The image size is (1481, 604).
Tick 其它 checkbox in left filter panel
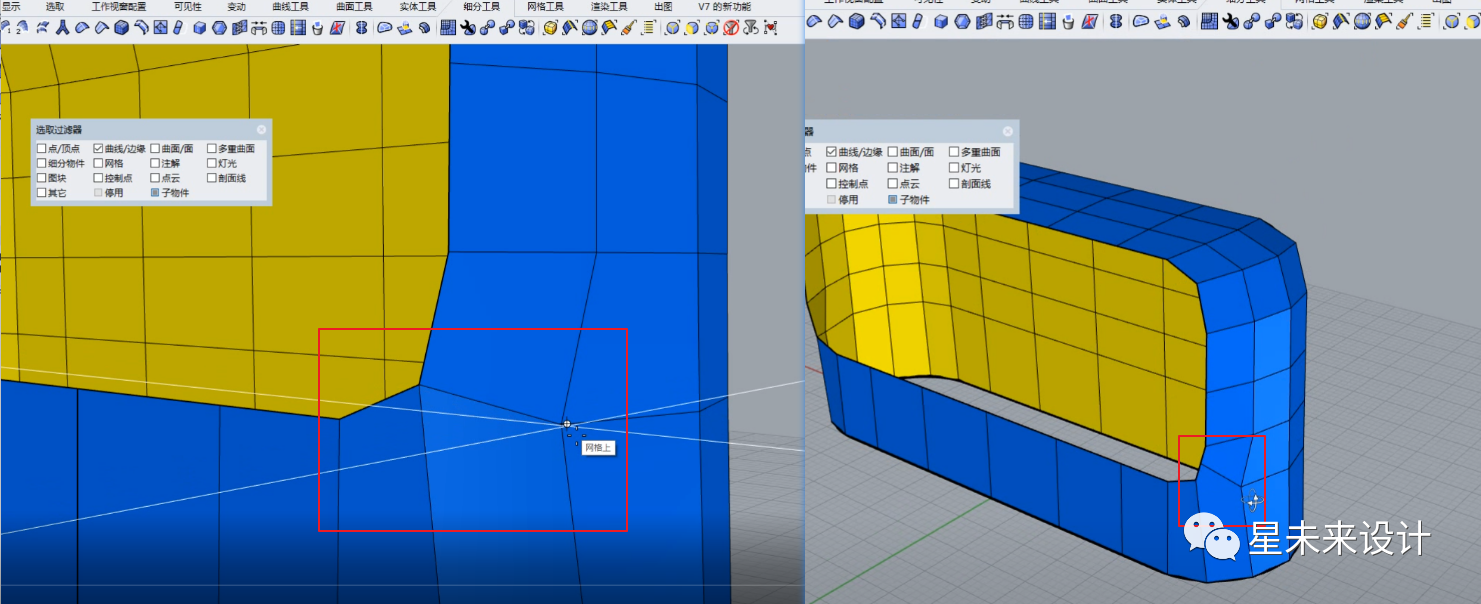point(41,193)
